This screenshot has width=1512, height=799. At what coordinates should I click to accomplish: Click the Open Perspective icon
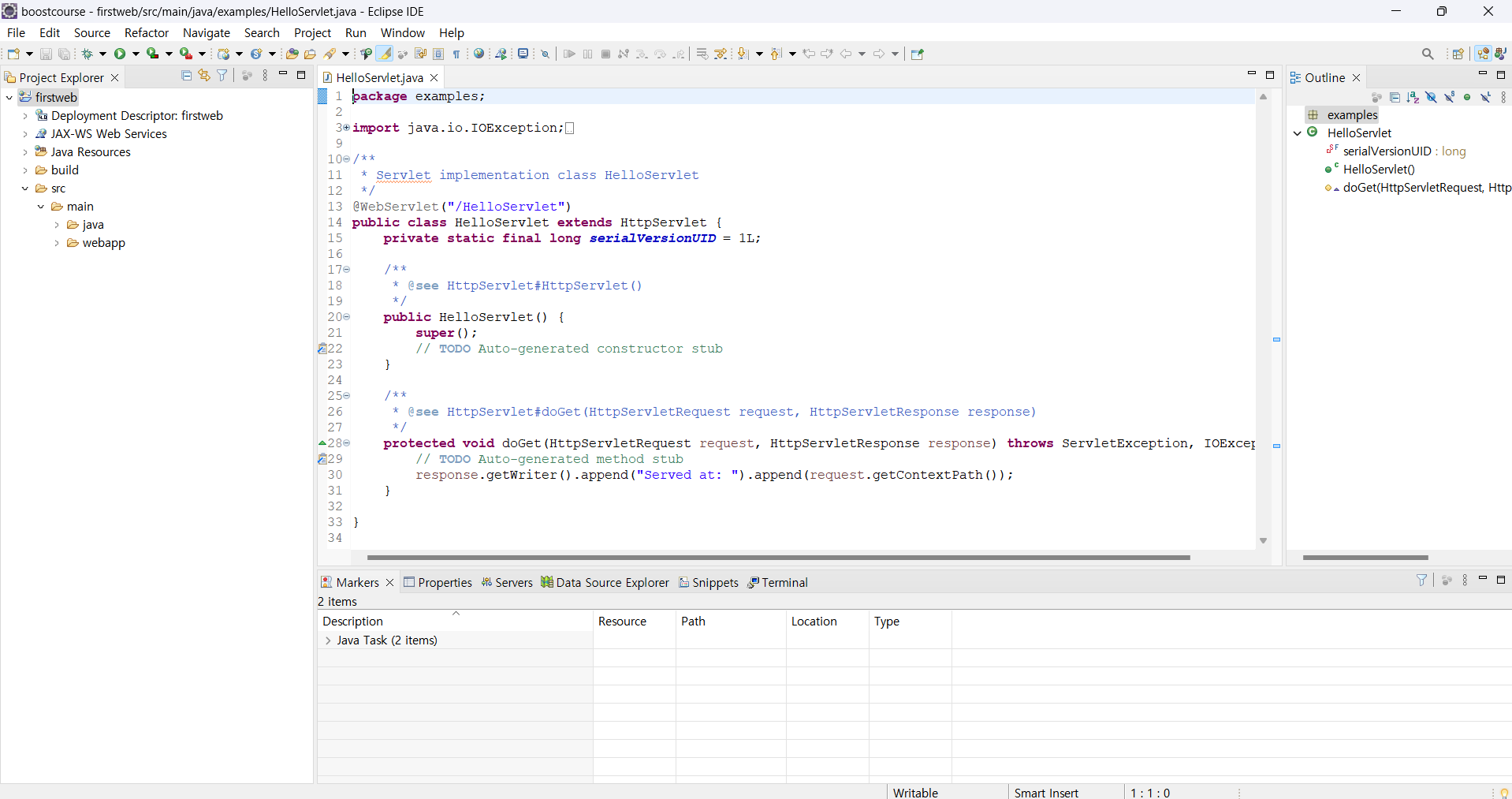[x=1458, y=54]
